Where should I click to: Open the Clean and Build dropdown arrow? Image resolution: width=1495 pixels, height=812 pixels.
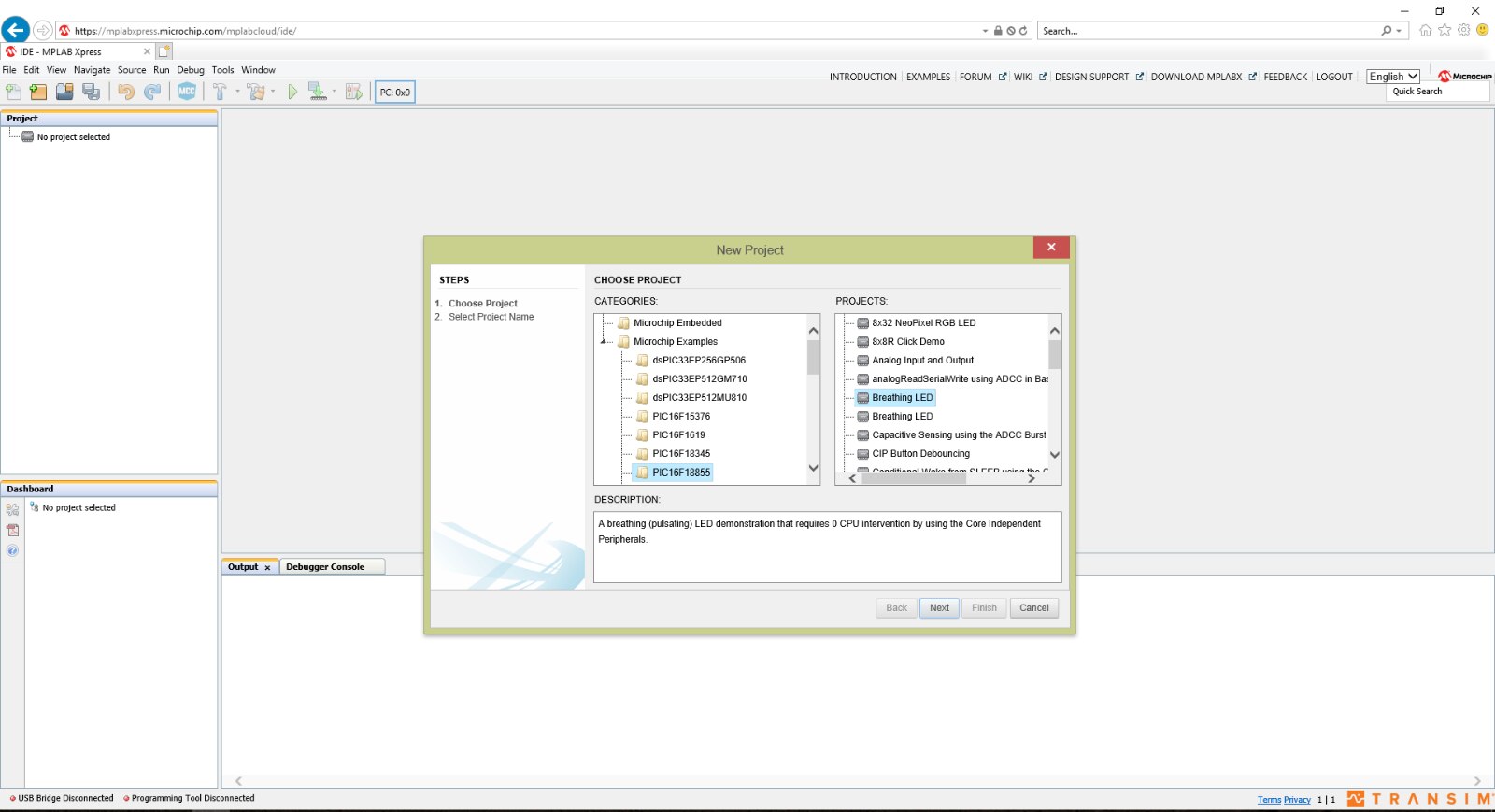tap(273, 92)
